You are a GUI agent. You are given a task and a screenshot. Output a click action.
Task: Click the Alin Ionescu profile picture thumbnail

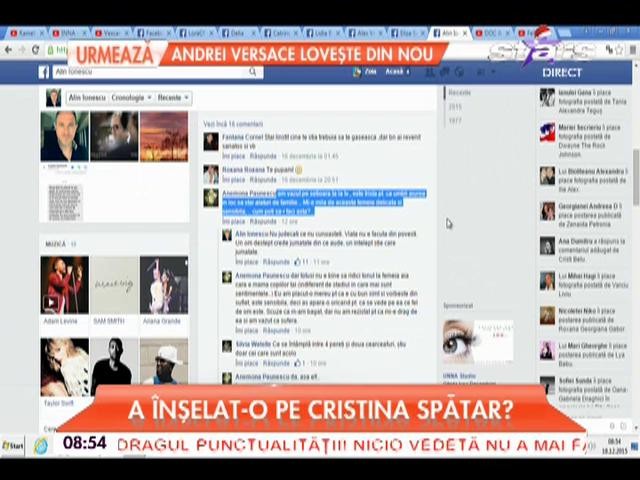coord(53,98)
